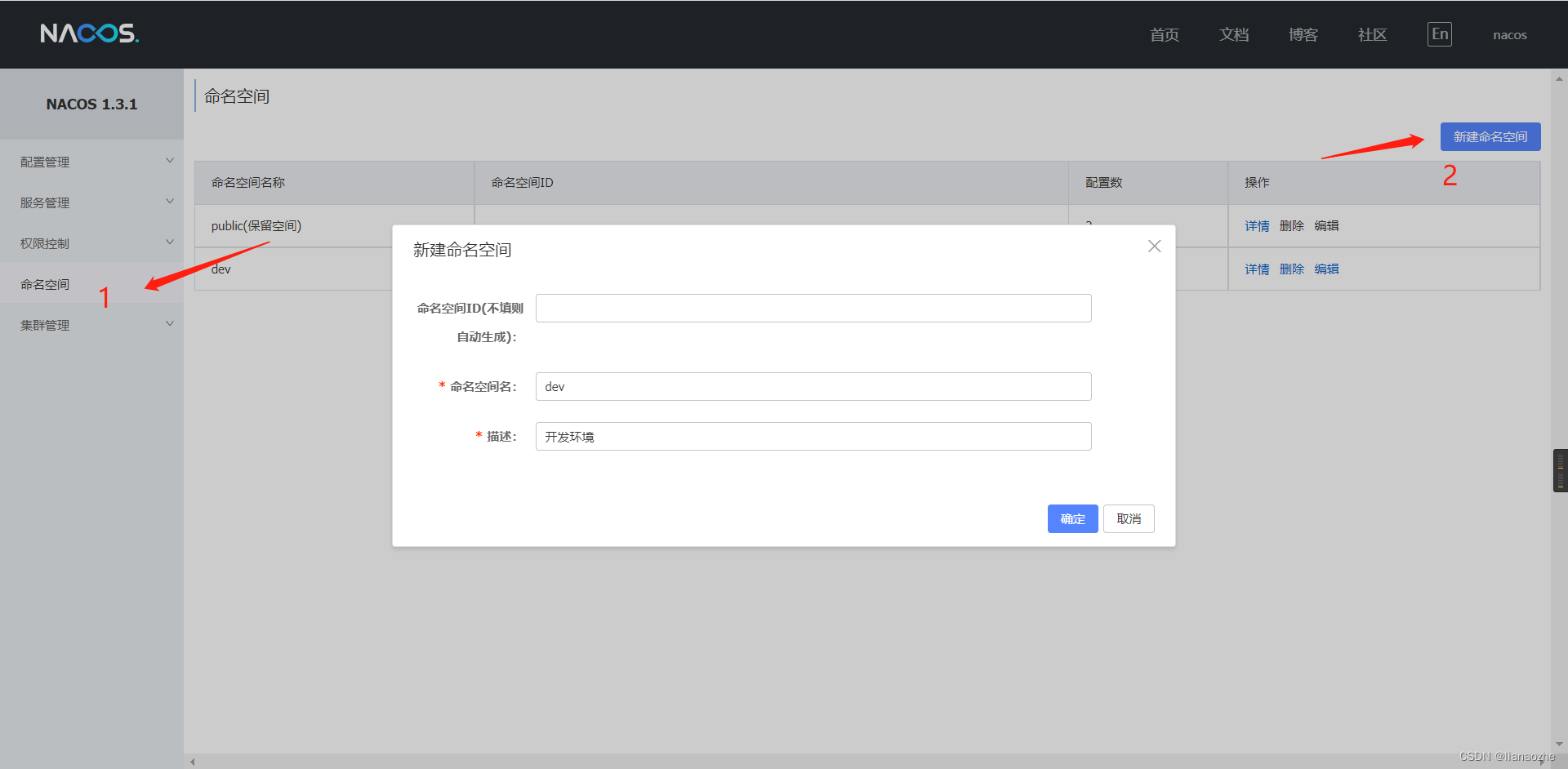This screenshot has height=769, width=1568.
Task: Click the 命名空间 page heading
Action: point(237,96)
